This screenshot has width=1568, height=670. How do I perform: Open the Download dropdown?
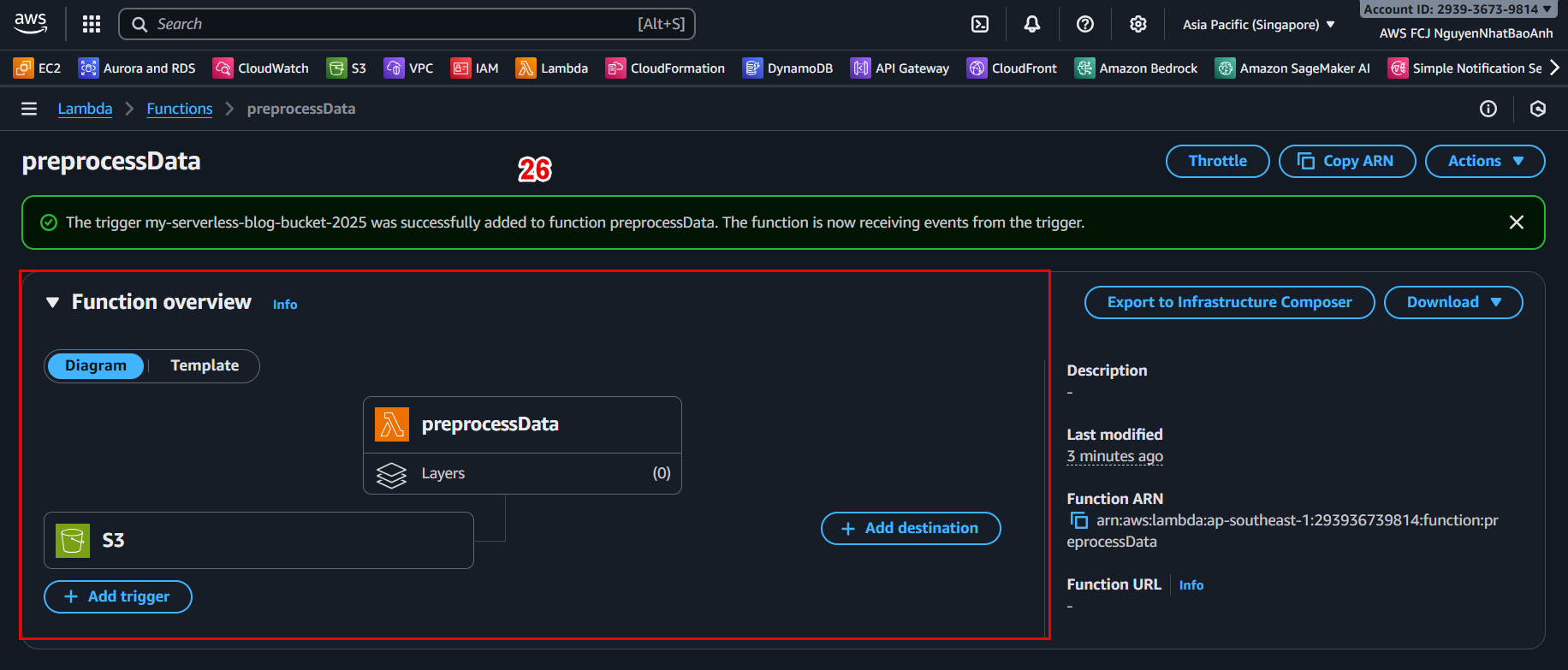pyautogui.click(x=1453, y=302)
